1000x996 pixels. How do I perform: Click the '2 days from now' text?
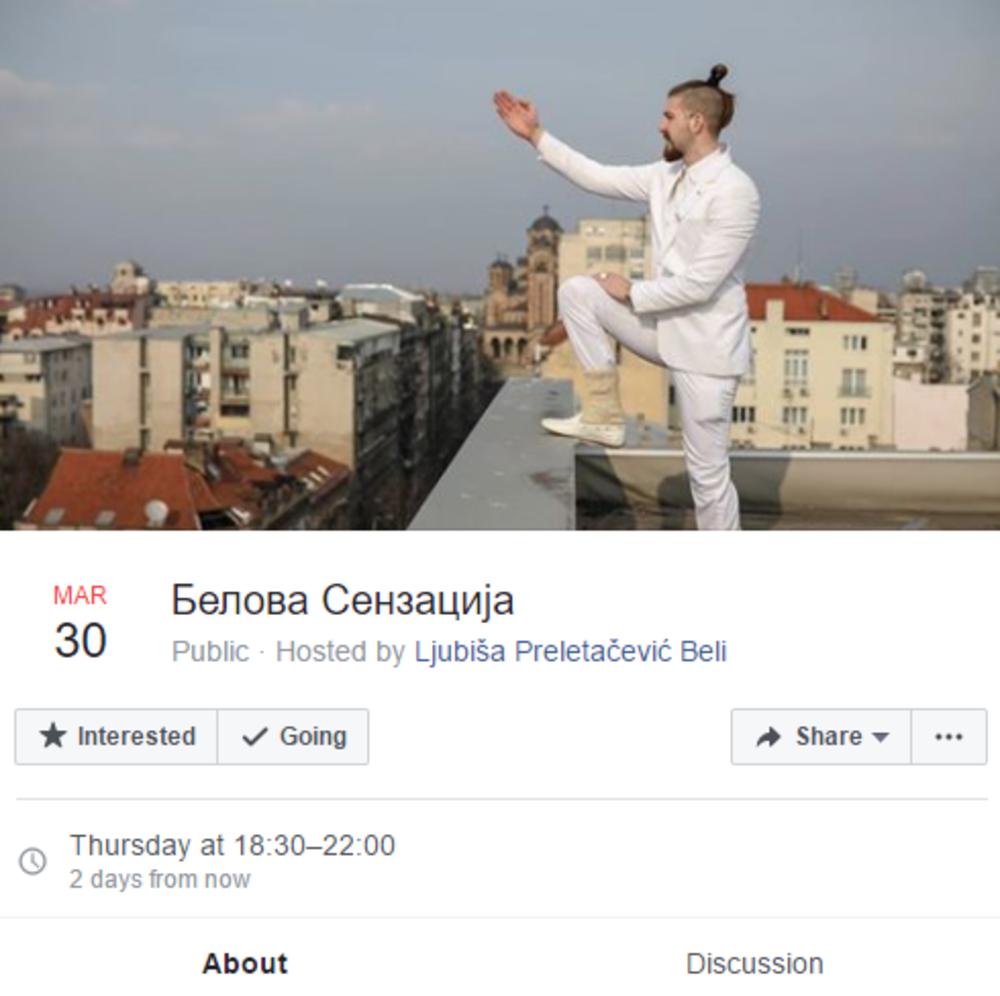159,879
